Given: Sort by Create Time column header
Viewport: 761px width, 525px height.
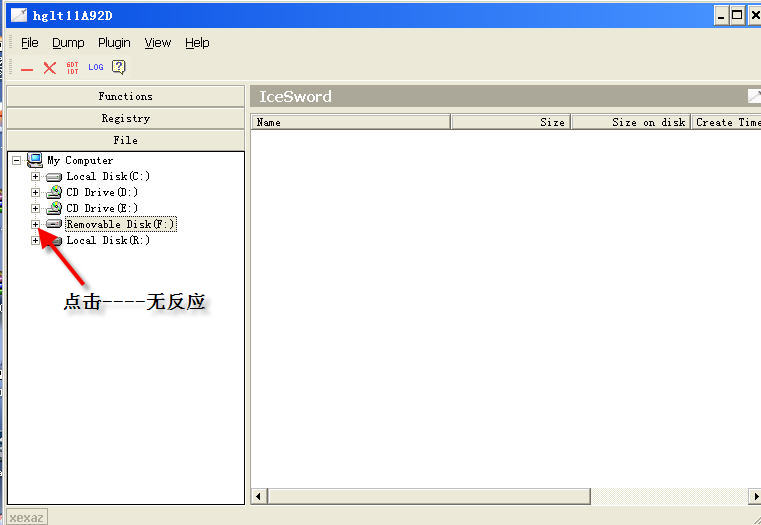Looking at the screenshot, I should (x=727, y=122).
